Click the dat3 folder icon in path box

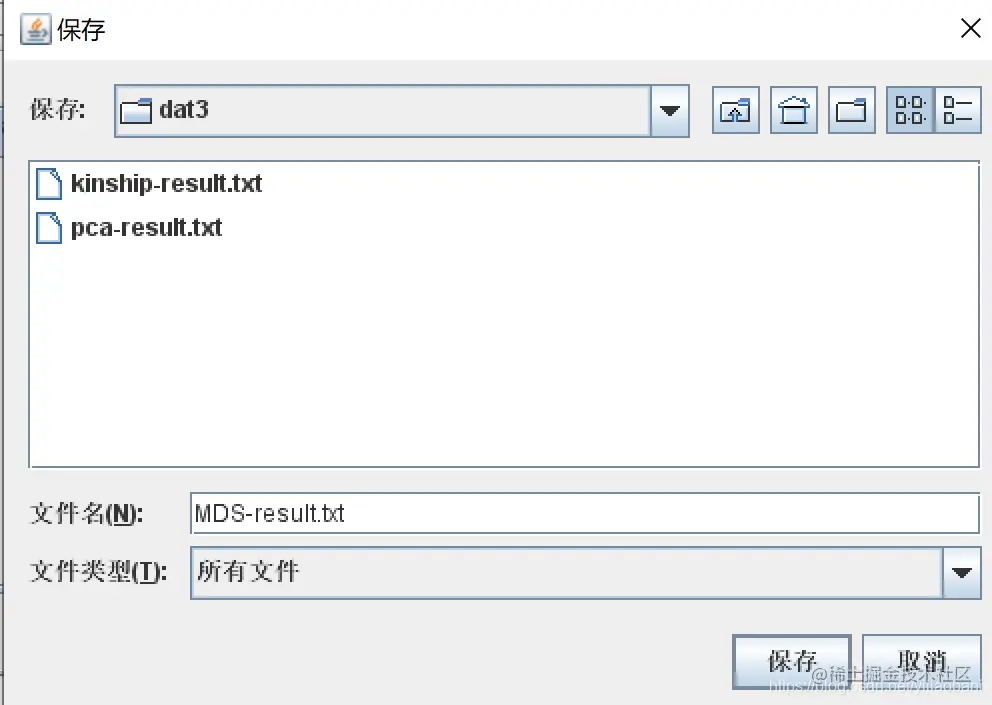click(136, 111)
